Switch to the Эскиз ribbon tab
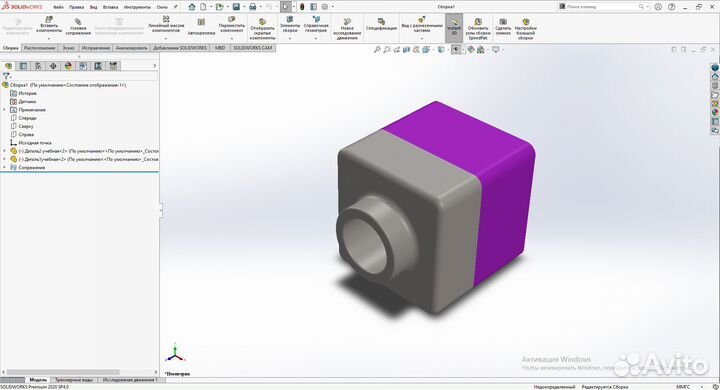Screen dimensions: 720x390 pyautogui.click(x=68, y=48)
